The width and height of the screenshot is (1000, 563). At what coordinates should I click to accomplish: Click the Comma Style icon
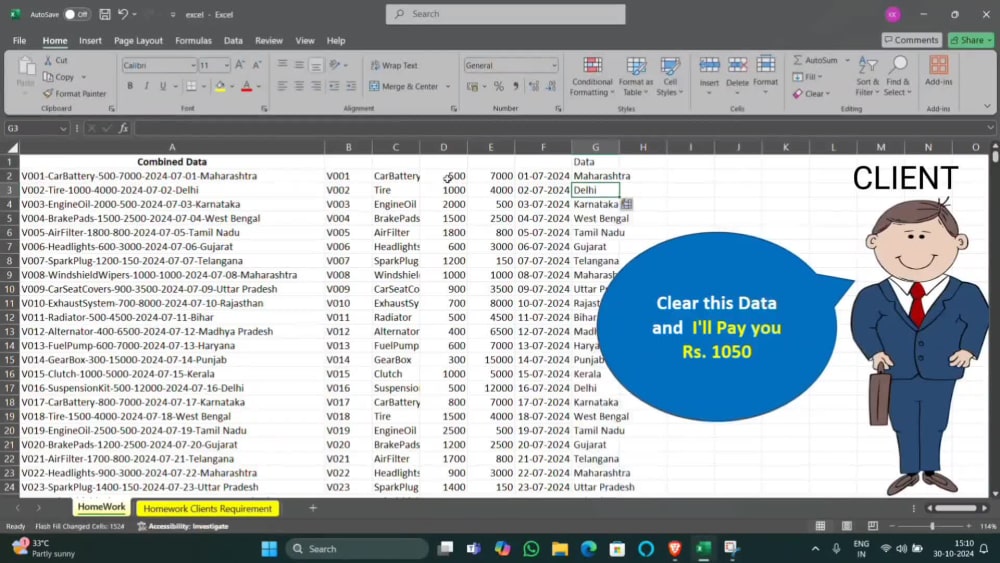(515, 86)
